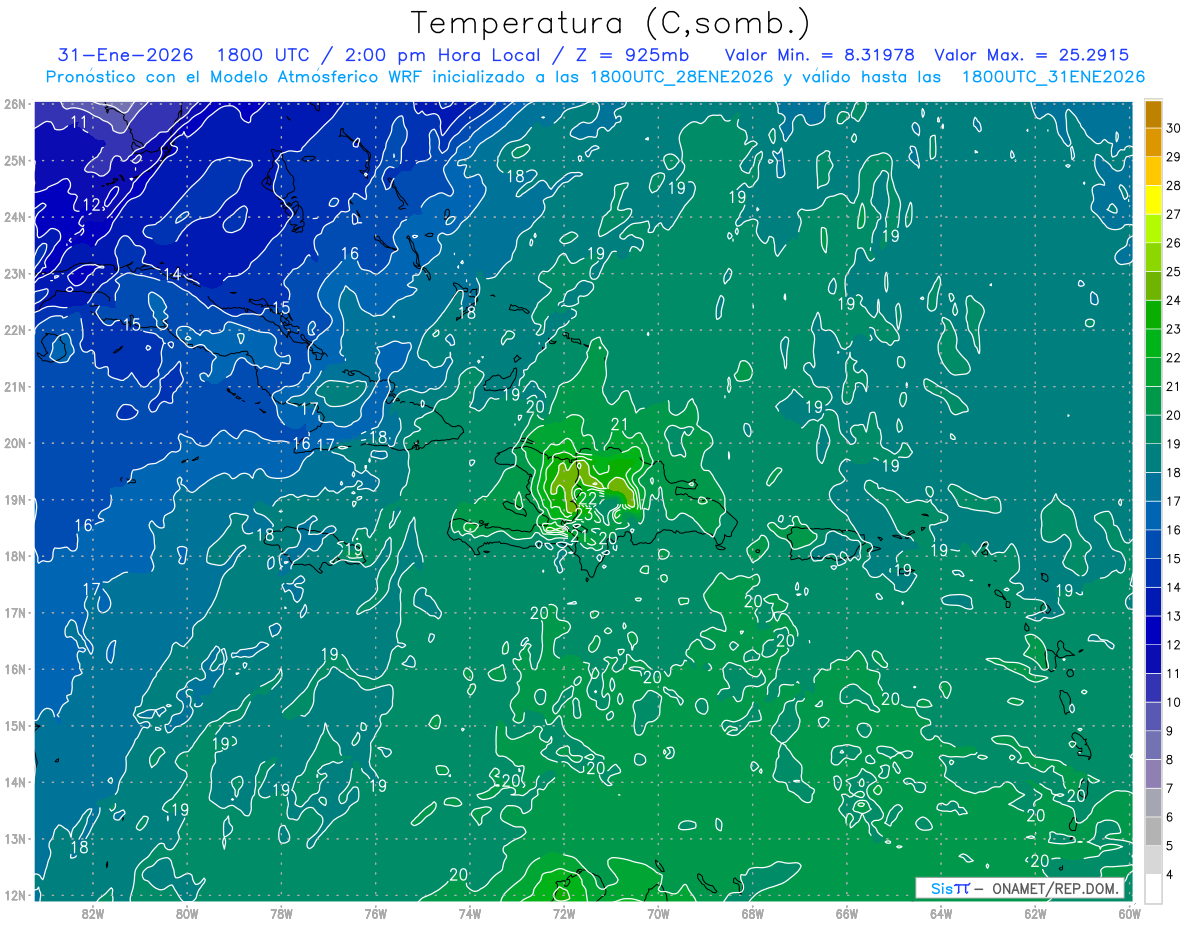1200x927 pixels.
Task: Click latitude axis label "22N"
Action: tap(15, 330)
